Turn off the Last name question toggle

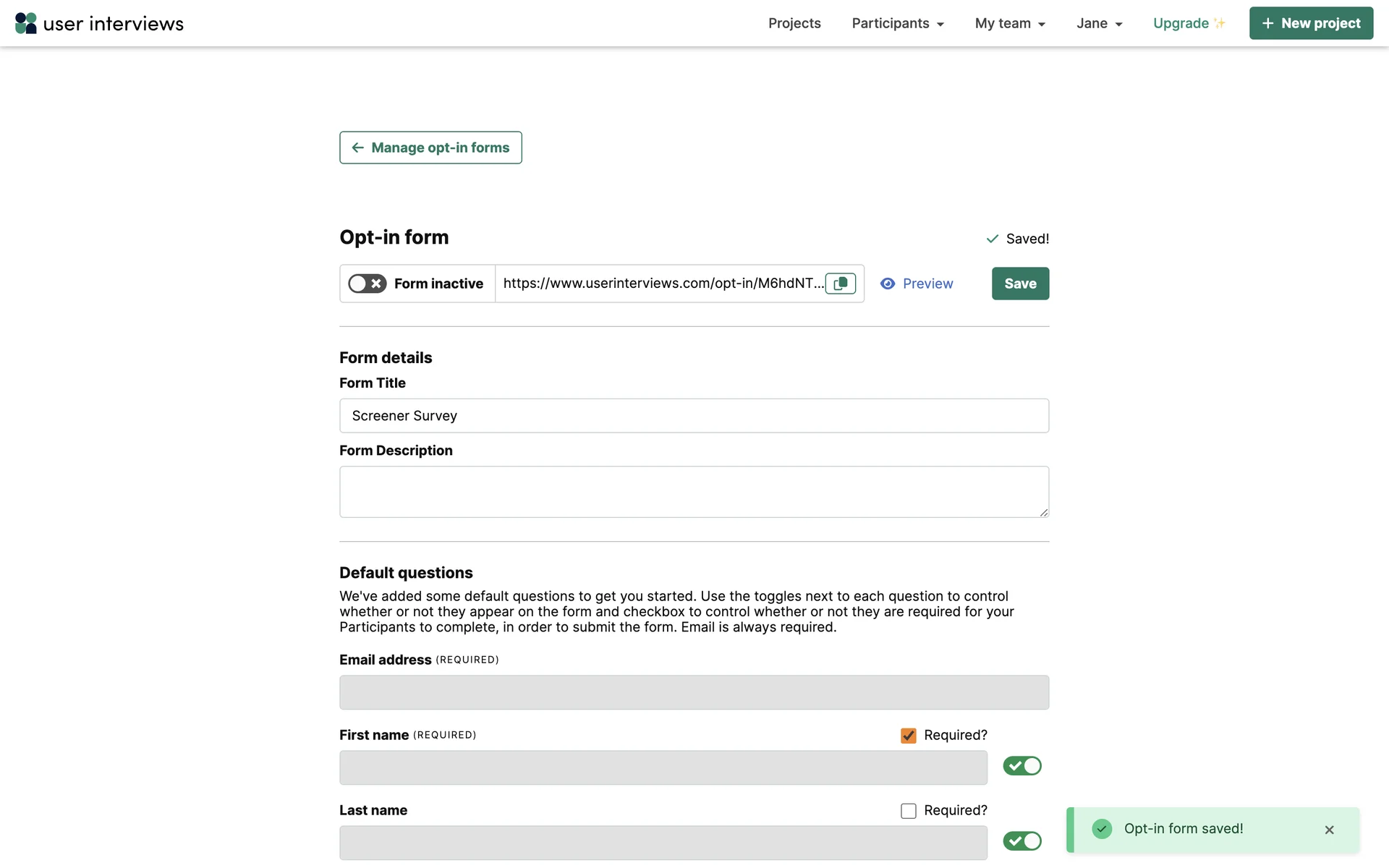point(1021,841)
